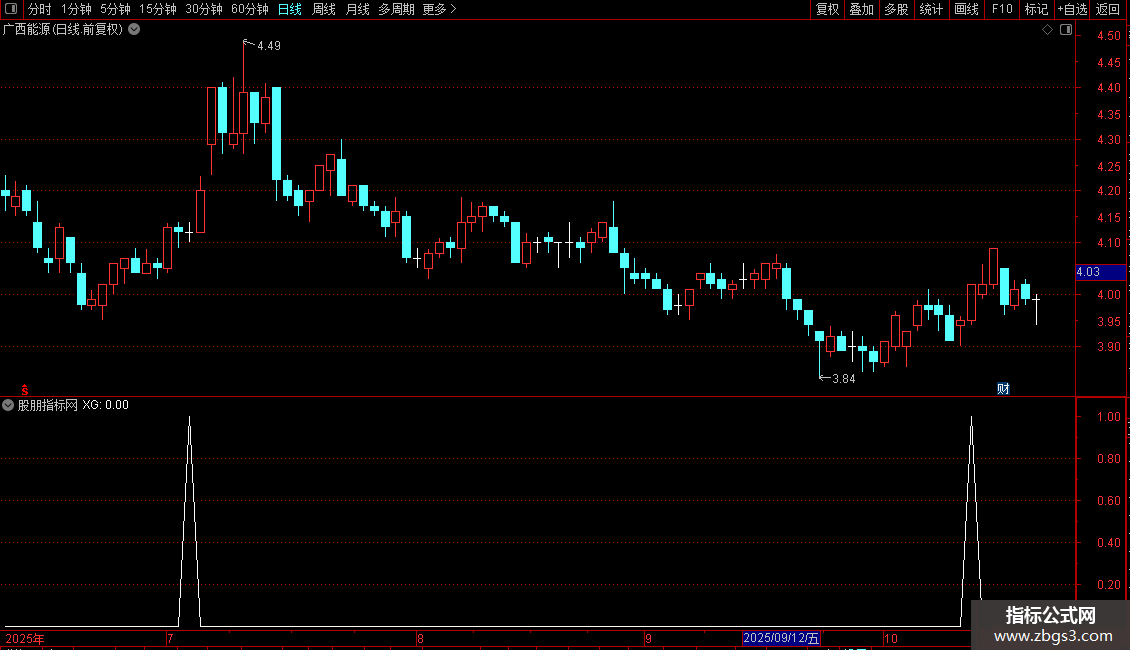Click the 复权 adjustment button
This screenshot has width=1130, height=650.
827,9
